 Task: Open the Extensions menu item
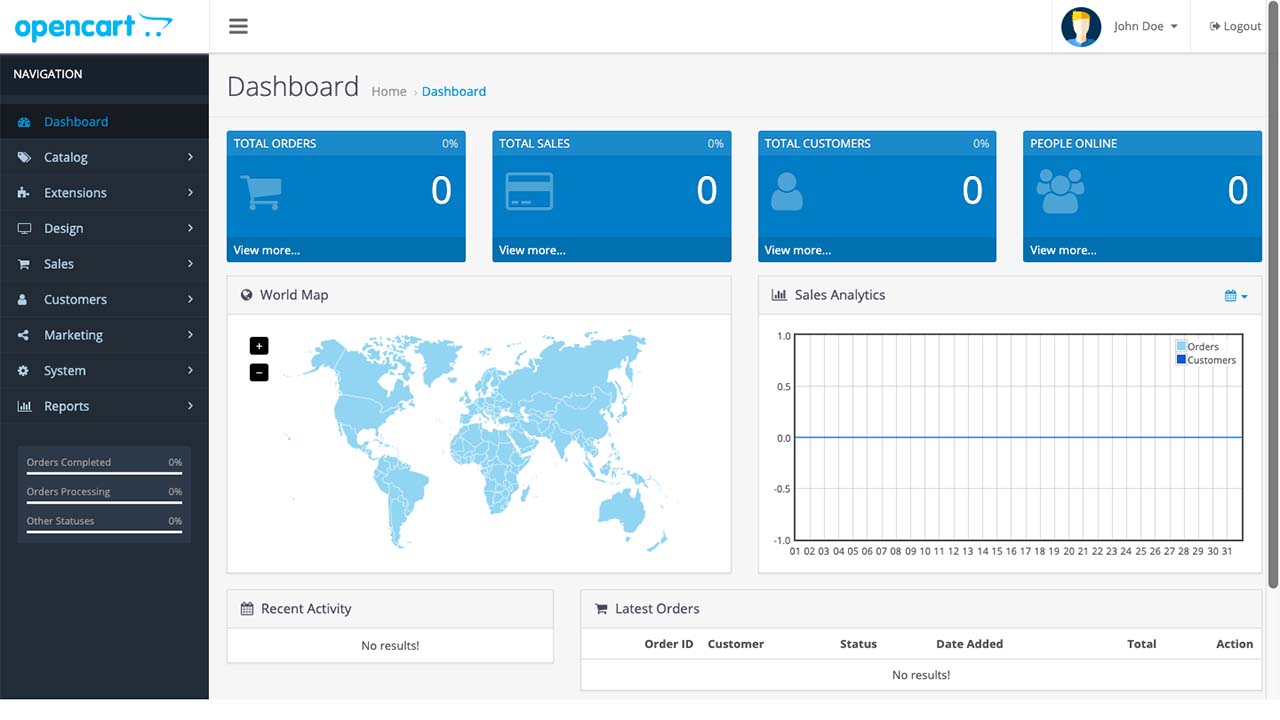coord(104,193)
